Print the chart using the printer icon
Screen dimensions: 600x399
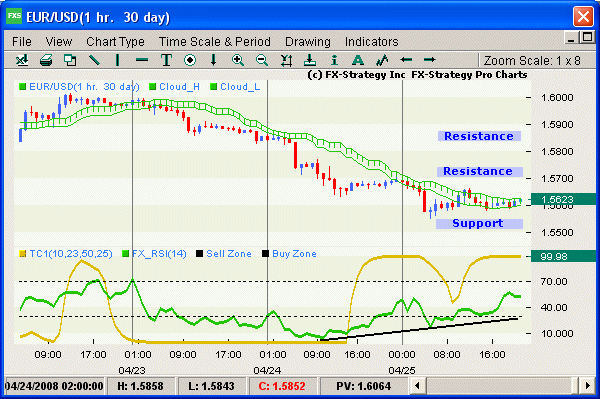(x=46, y=60)
